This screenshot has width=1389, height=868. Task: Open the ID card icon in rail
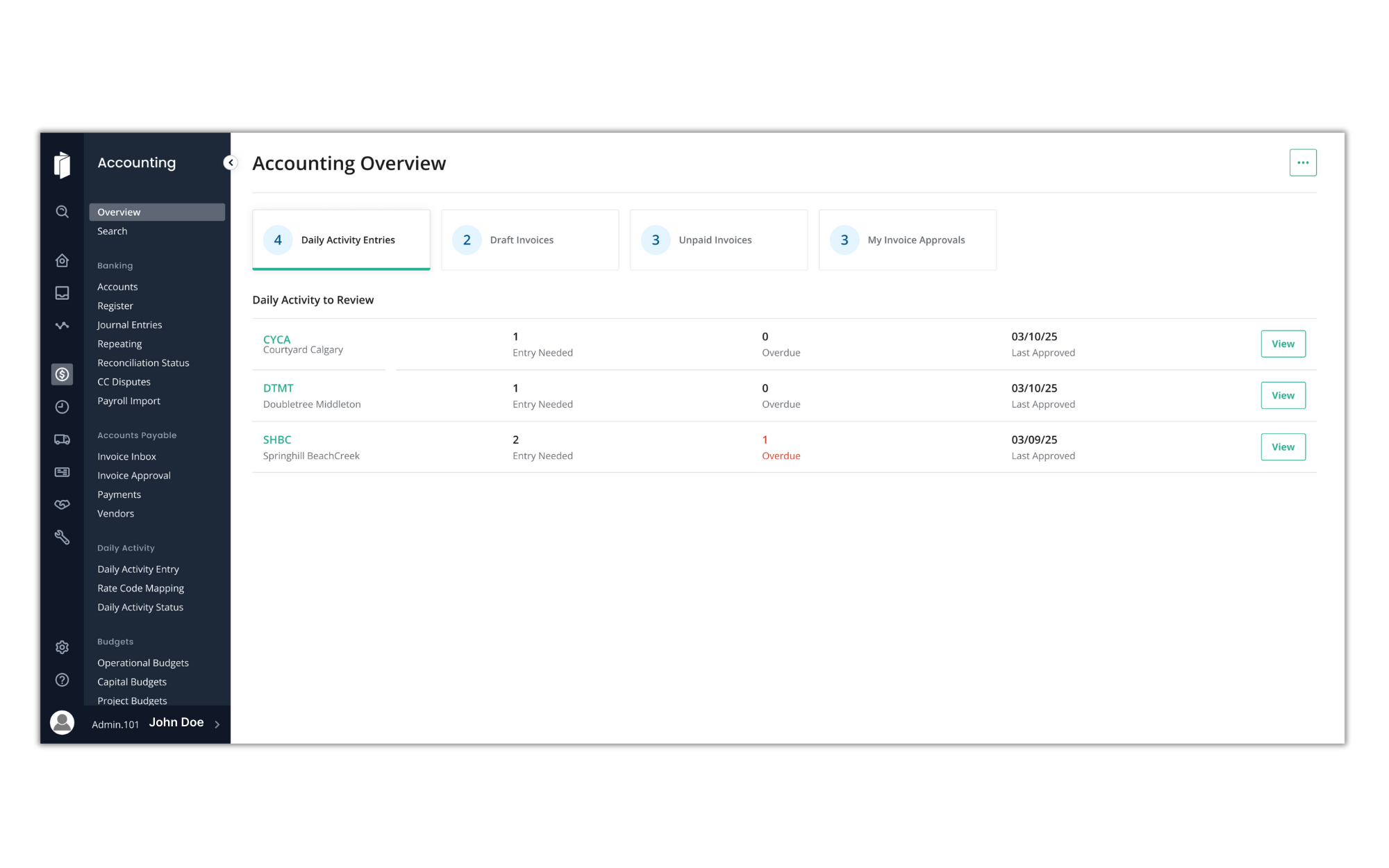tap(62, 472)
